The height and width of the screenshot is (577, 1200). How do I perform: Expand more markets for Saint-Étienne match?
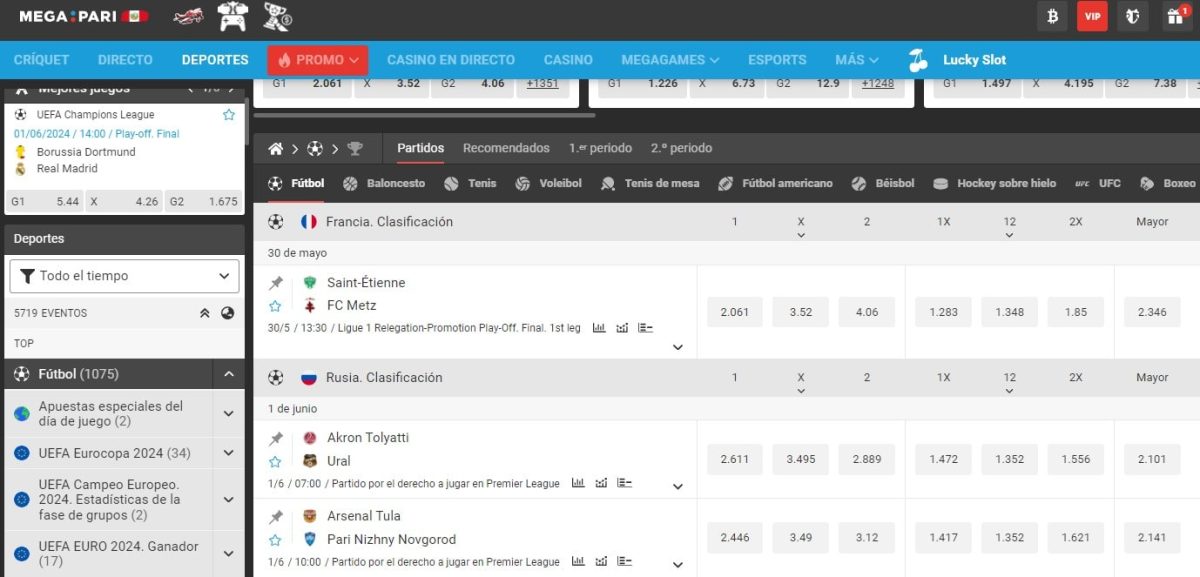[x=678, y=347]
